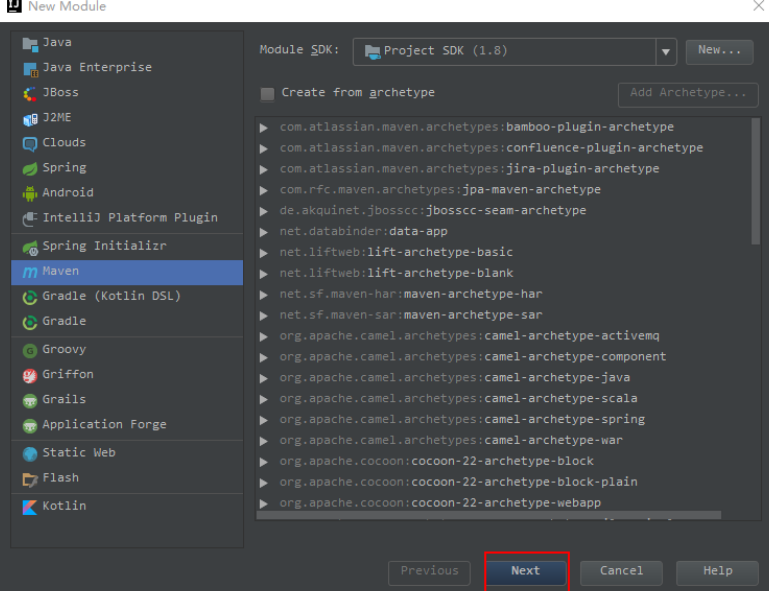Expand bamboo-plugin-archetype node

(x=264, y=128)
